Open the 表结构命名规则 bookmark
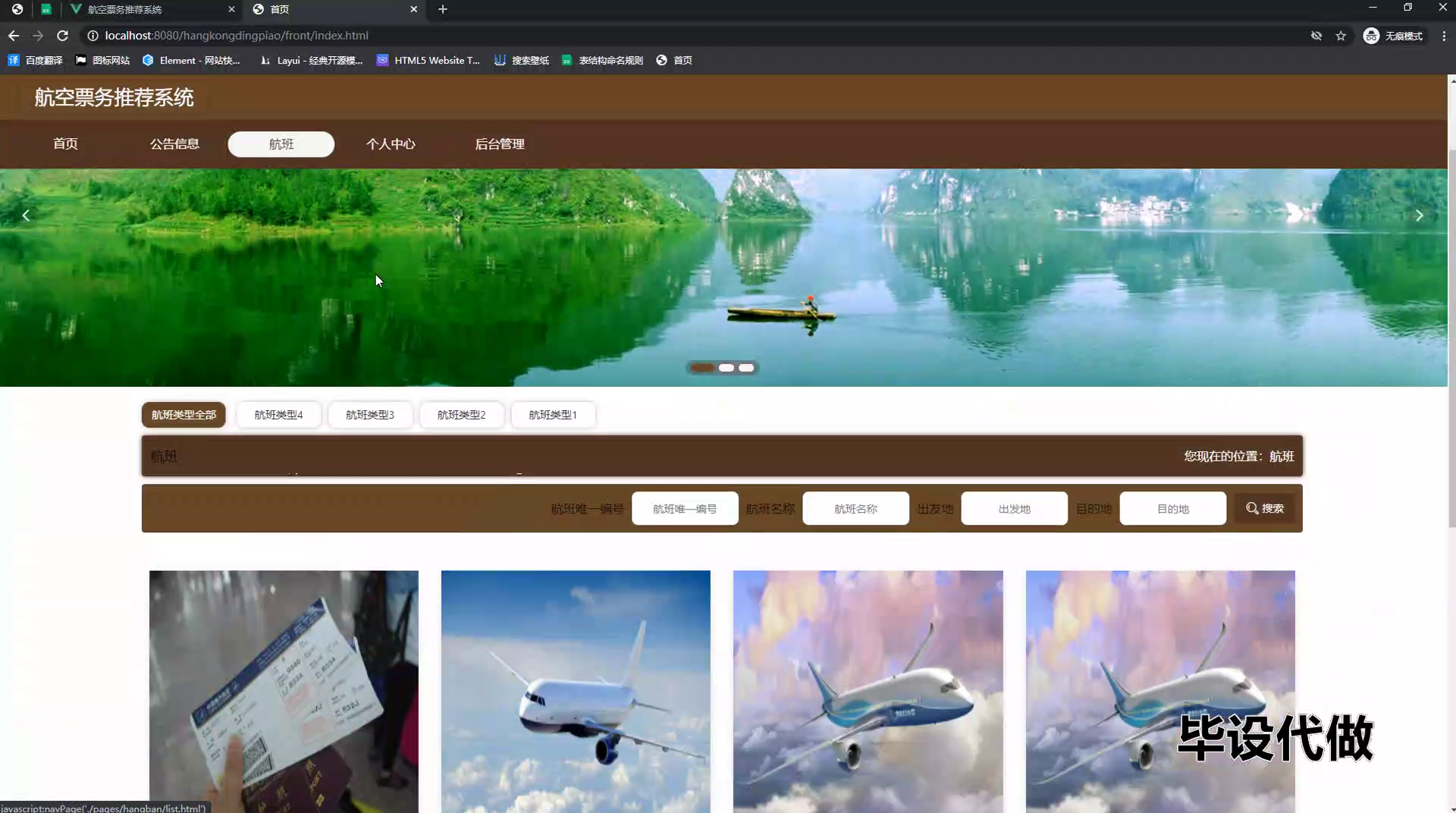Viewport: 1456px width, 813px height. tap(602, 60)
